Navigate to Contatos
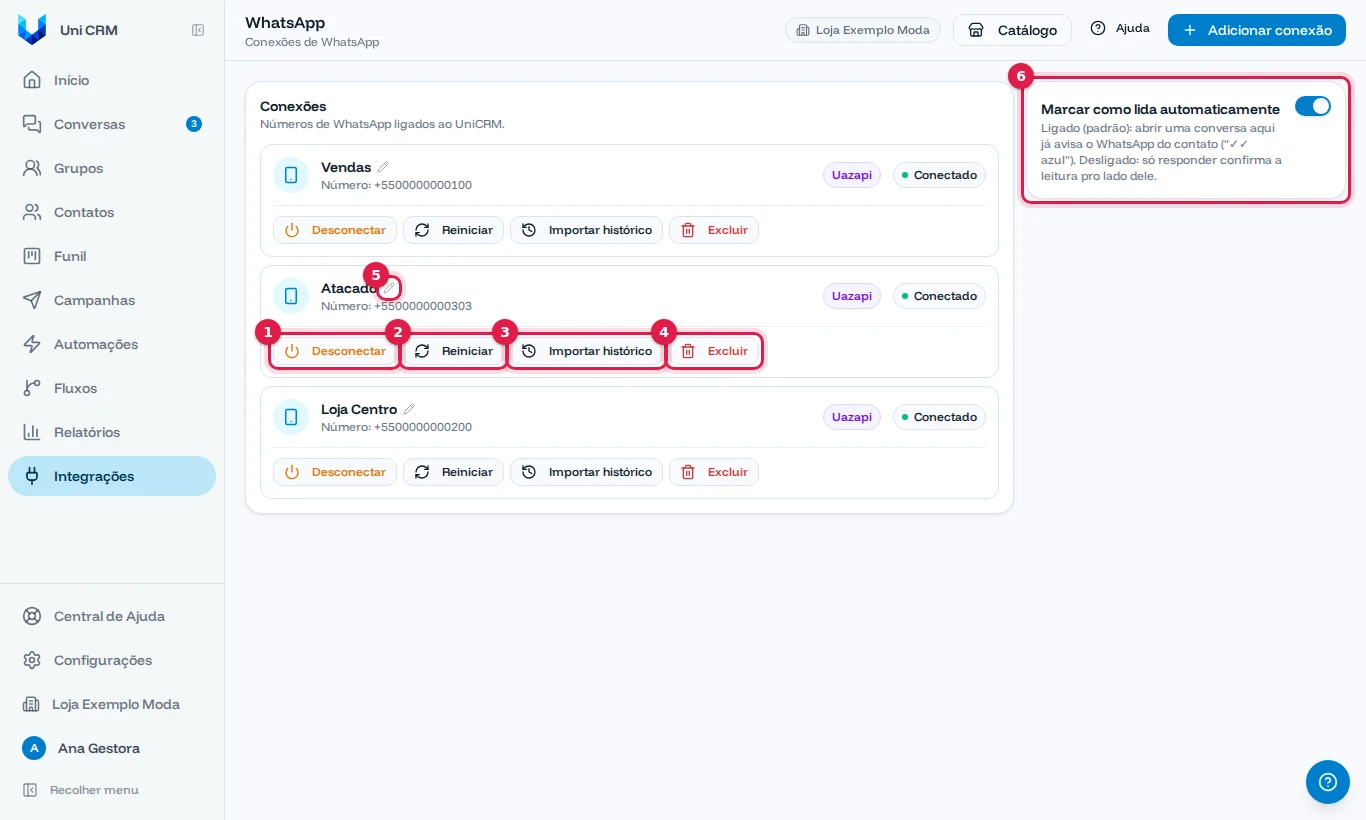This screenshot has height=820, width=1366. click(x=112, y=212)
